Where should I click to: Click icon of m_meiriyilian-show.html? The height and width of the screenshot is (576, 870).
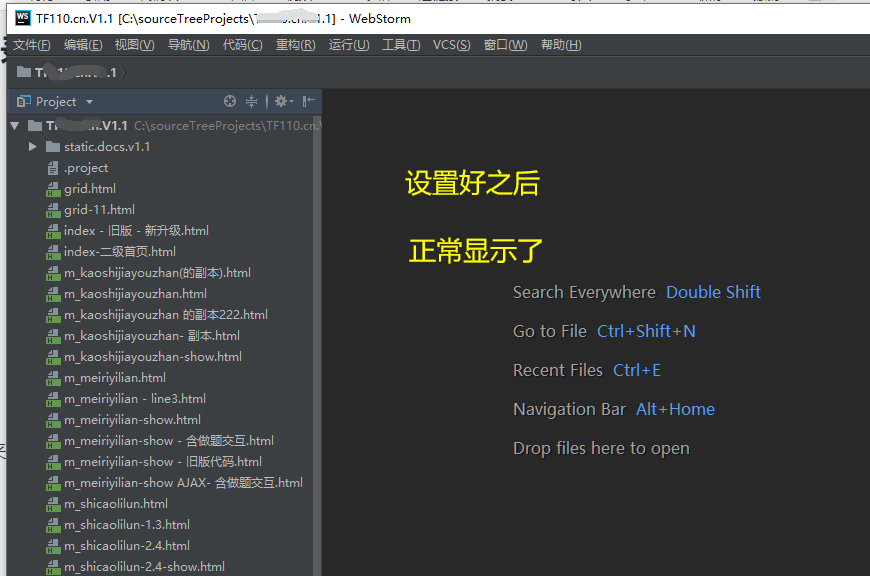[53, 420]
